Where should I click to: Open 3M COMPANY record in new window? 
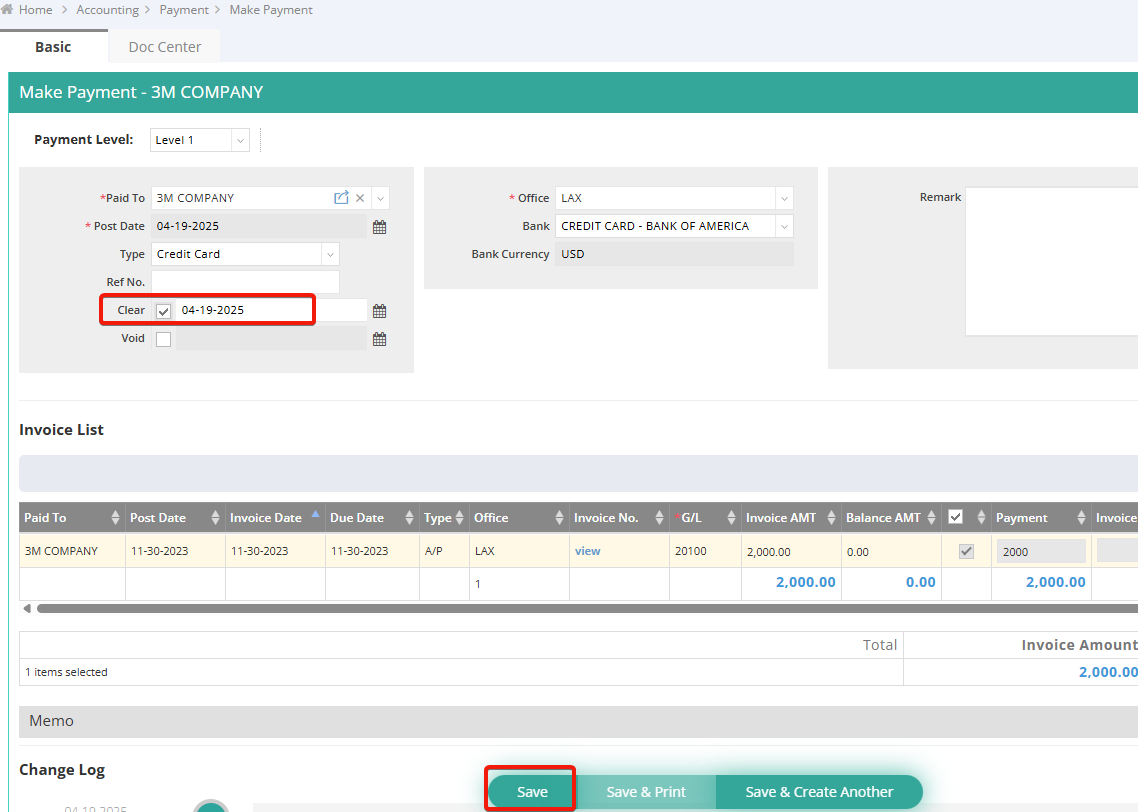341,198
